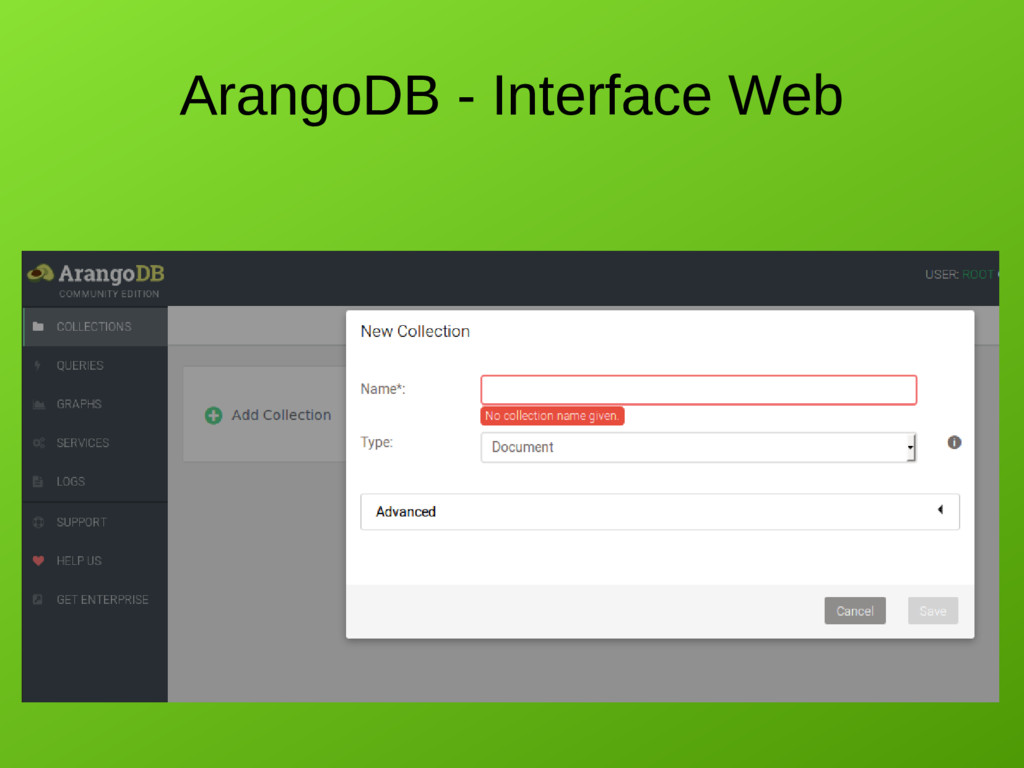The image size is (1024, 768).
Task: Click the Save button
Action: tap(933, 611)
